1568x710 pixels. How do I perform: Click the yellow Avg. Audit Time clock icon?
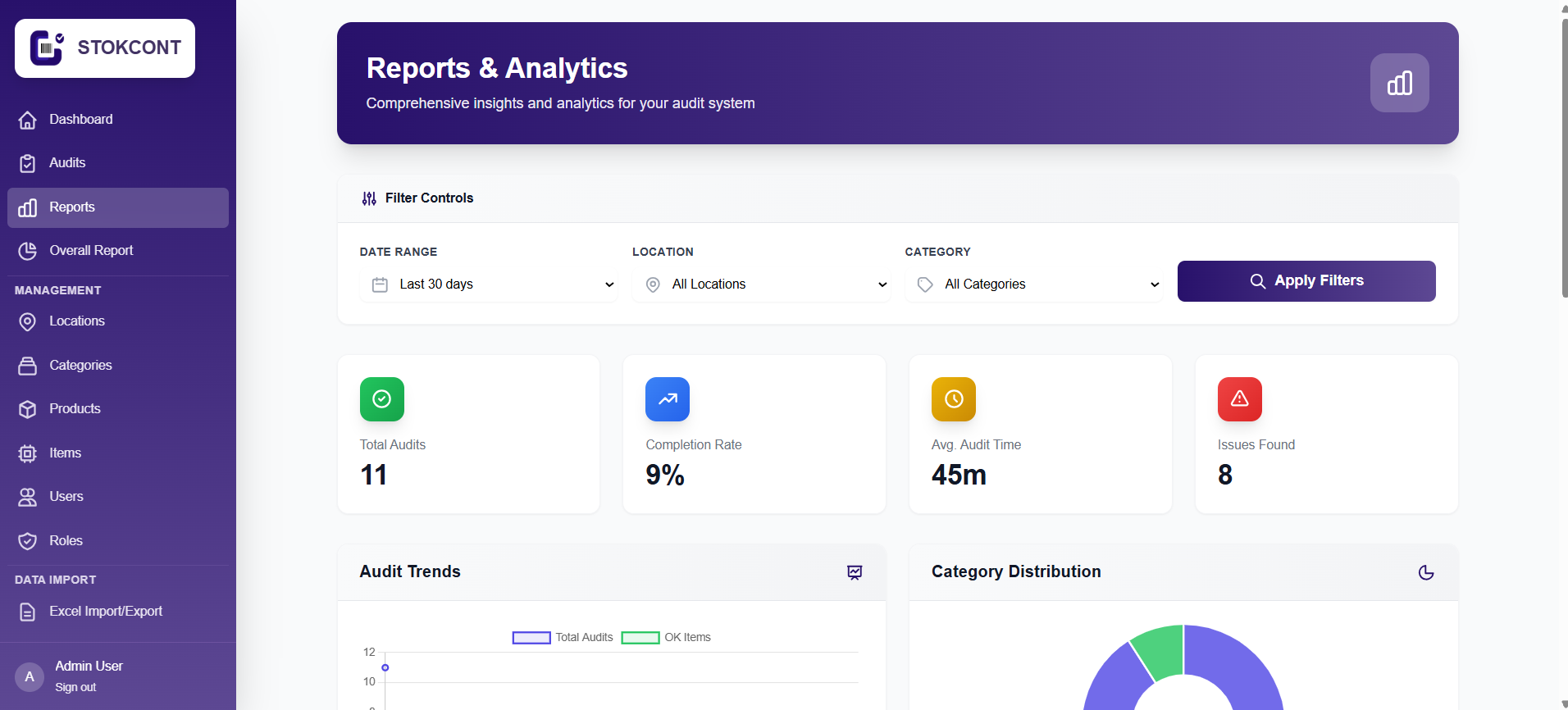[x=953, y=399]
